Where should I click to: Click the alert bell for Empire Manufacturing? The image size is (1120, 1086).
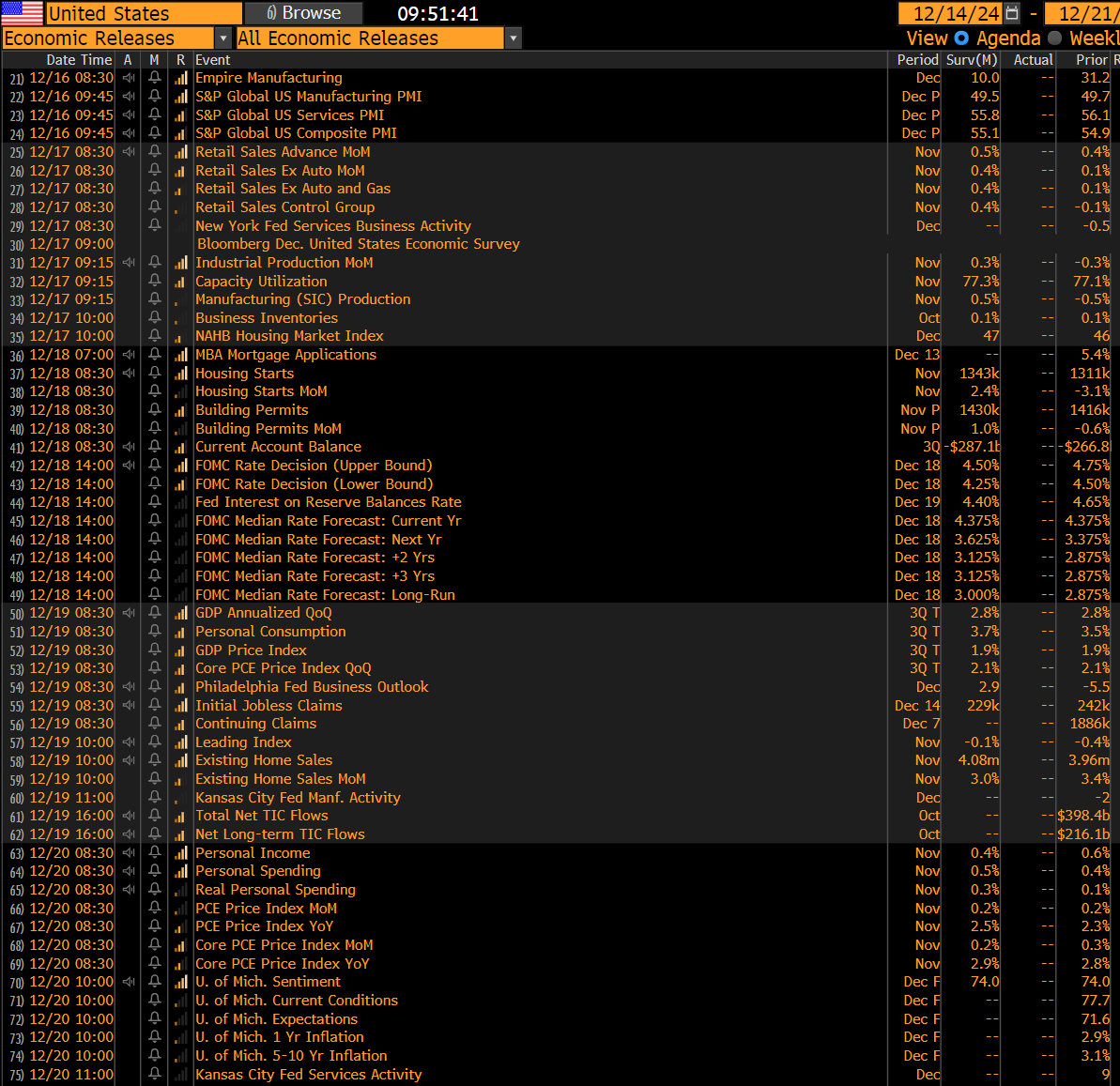tap(154, 78)
